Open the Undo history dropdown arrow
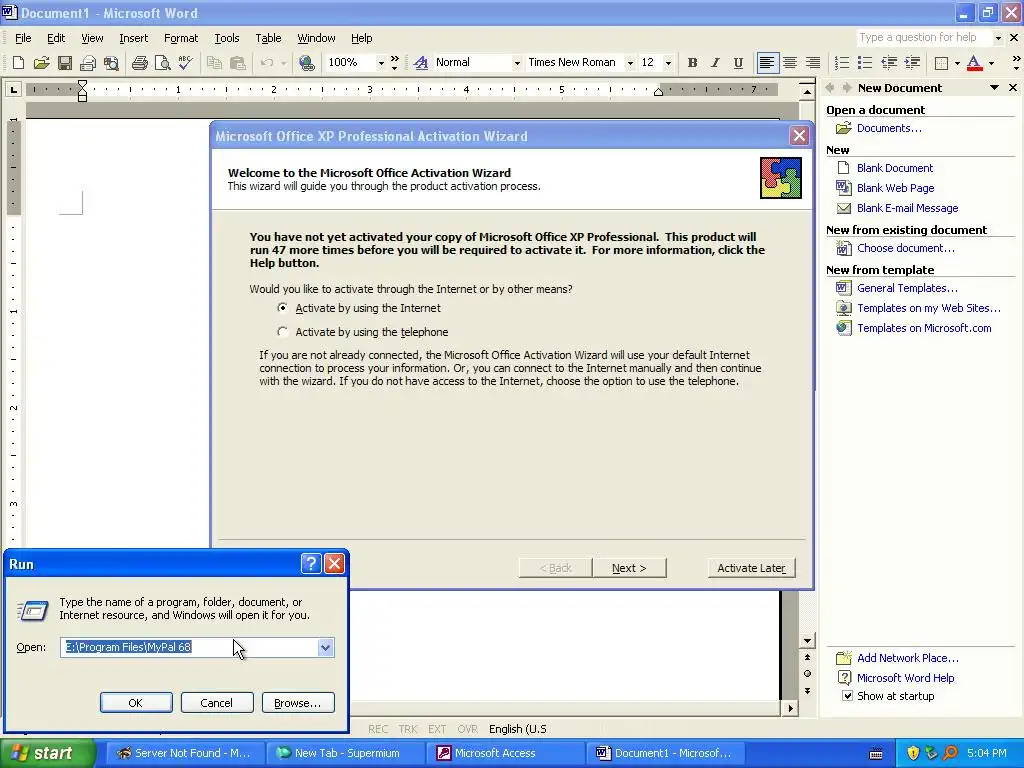The image size is (1024, 768). coord(283,63)
